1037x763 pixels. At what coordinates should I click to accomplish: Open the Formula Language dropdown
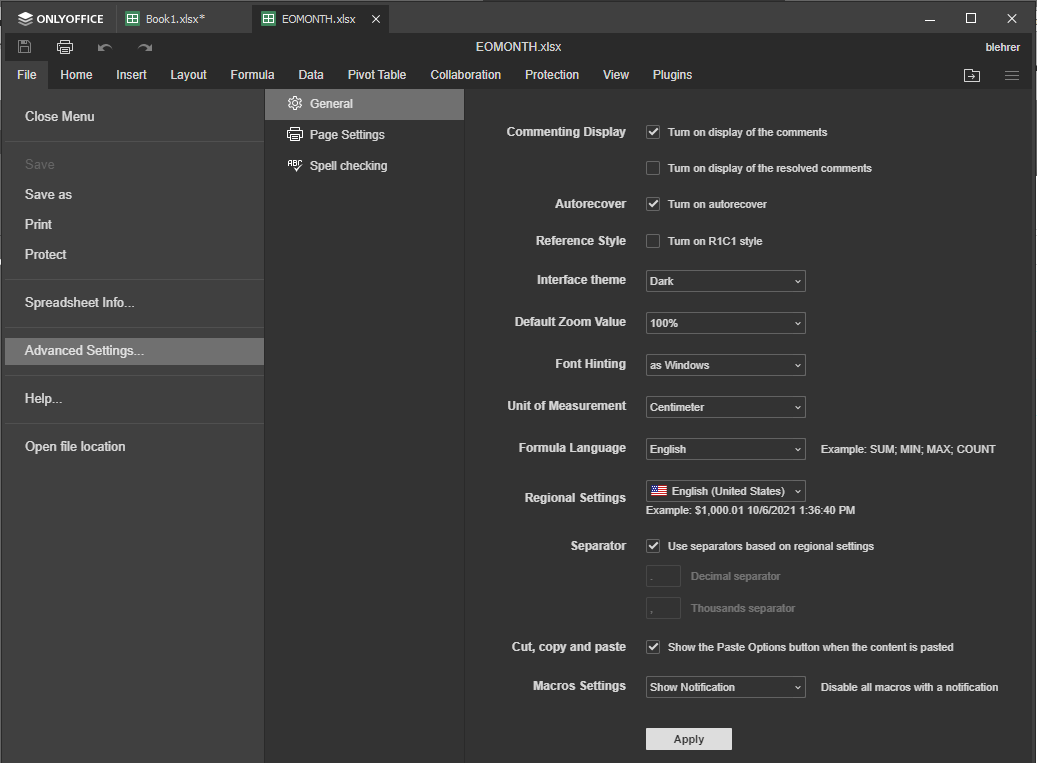point(726,449)
